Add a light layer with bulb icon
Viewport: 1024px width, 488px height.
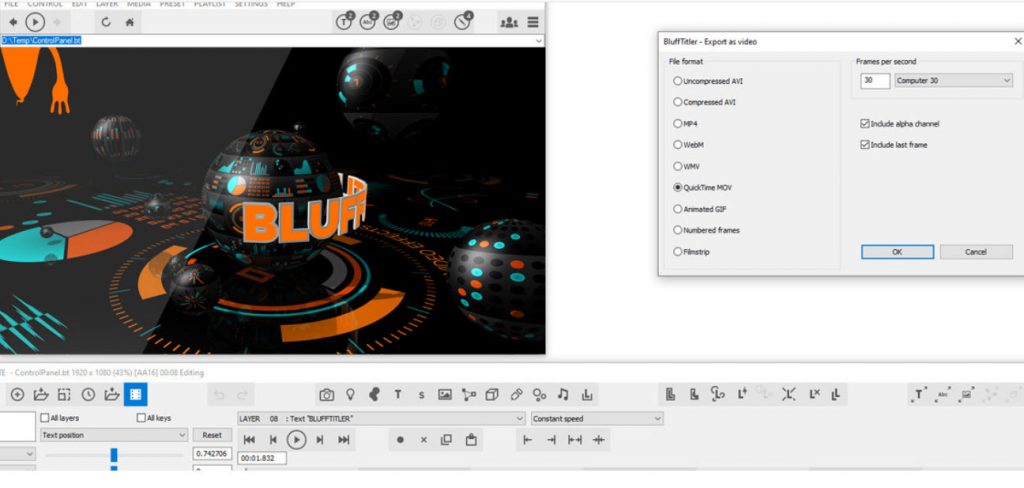[350, 395]
